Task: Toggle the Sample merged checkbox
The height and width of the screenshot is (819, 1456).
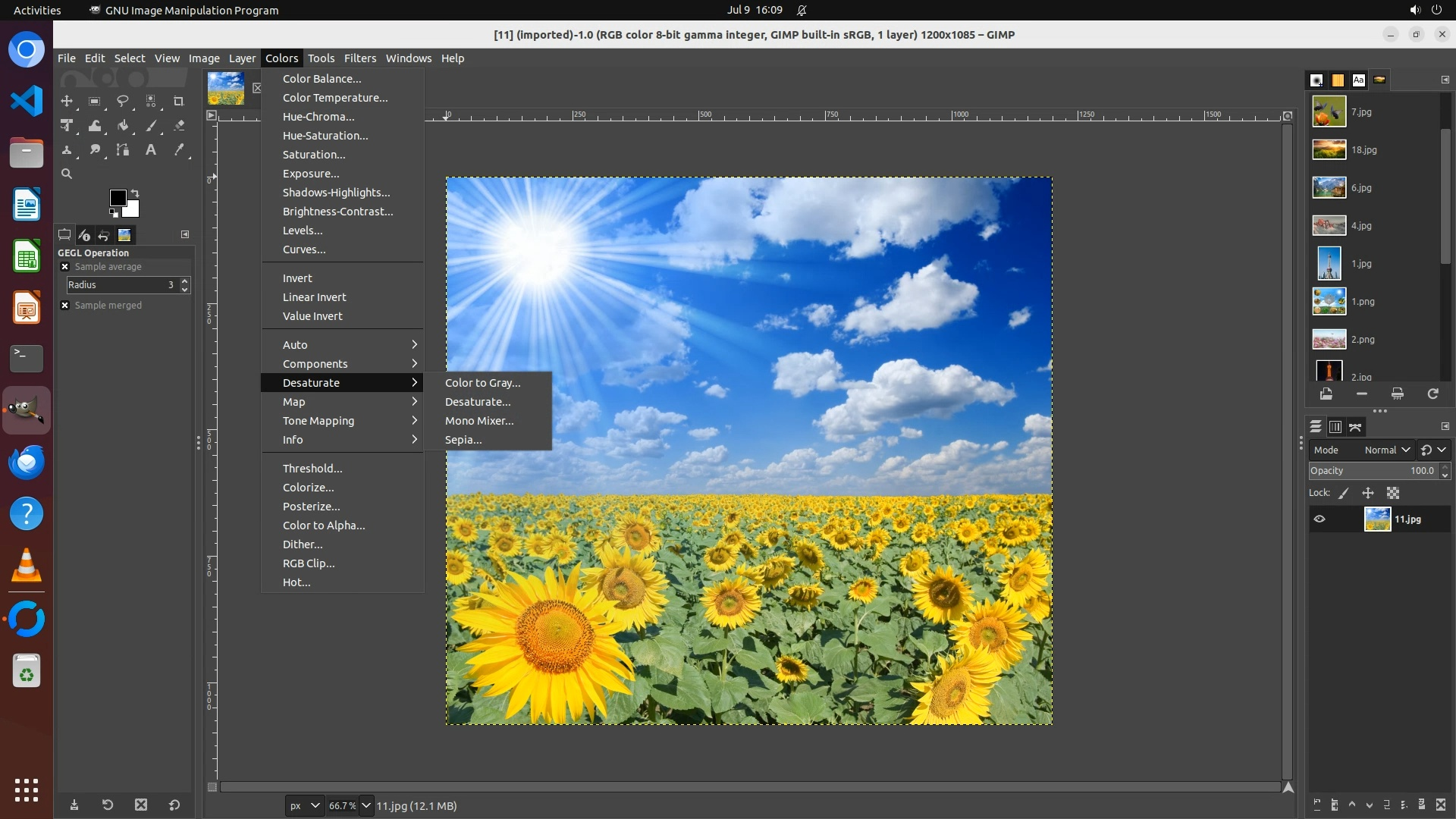Action: [65, 306]
